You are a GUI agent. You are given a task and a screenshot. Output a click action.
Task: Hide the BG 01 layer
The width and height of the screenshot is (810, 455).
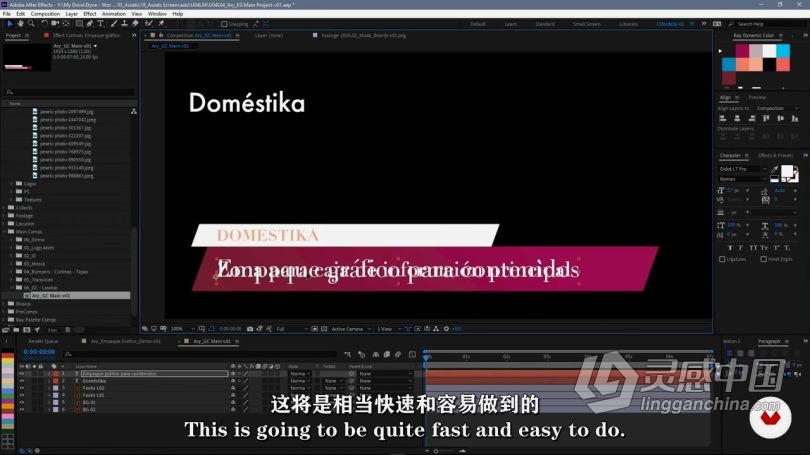click(22, 402)
